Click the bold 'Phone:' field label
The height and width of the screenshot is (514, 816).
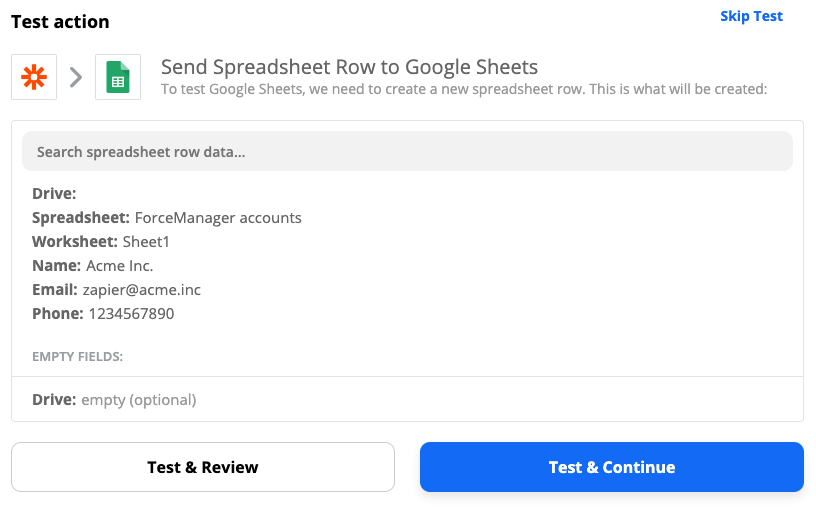click(x=58, y=313)
